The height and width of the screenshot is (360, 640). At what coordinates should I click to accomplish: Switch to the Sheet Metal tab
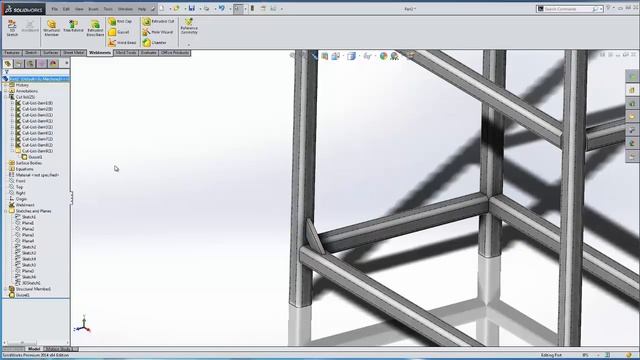pos(74,53)
